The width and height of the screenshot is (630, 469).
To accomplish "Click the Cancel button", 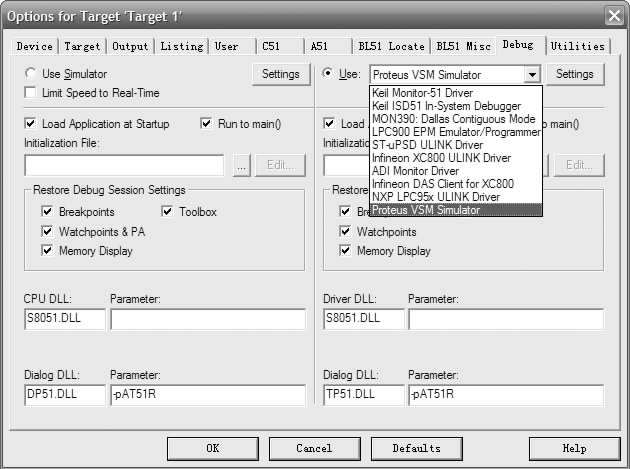I will click(314, 449).
